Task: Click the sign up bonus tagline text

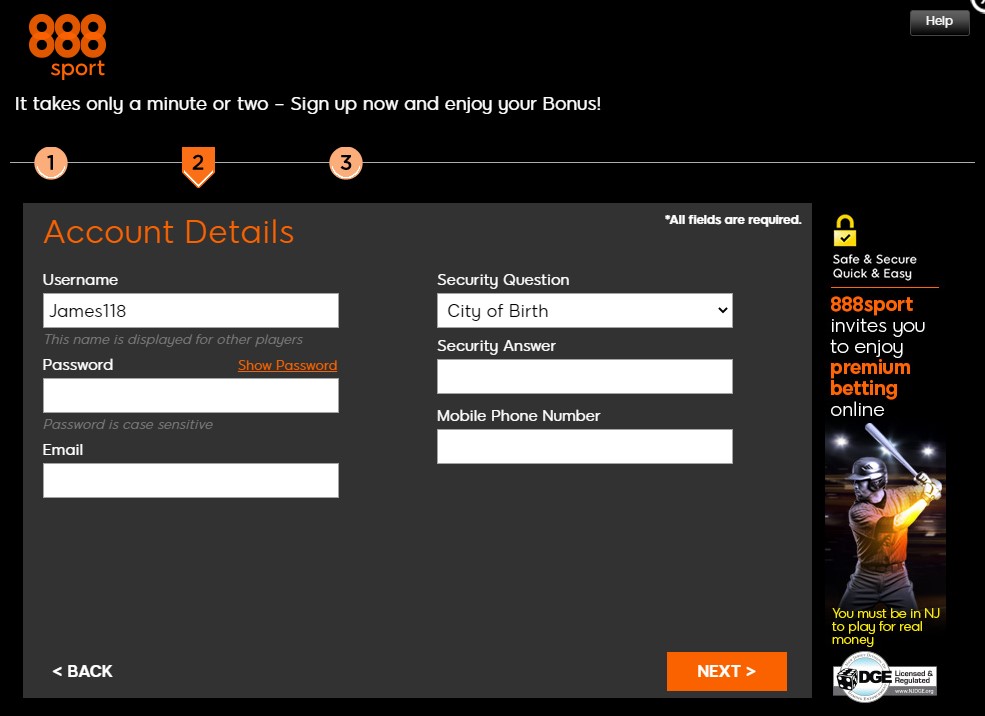Action: point(308,104)
